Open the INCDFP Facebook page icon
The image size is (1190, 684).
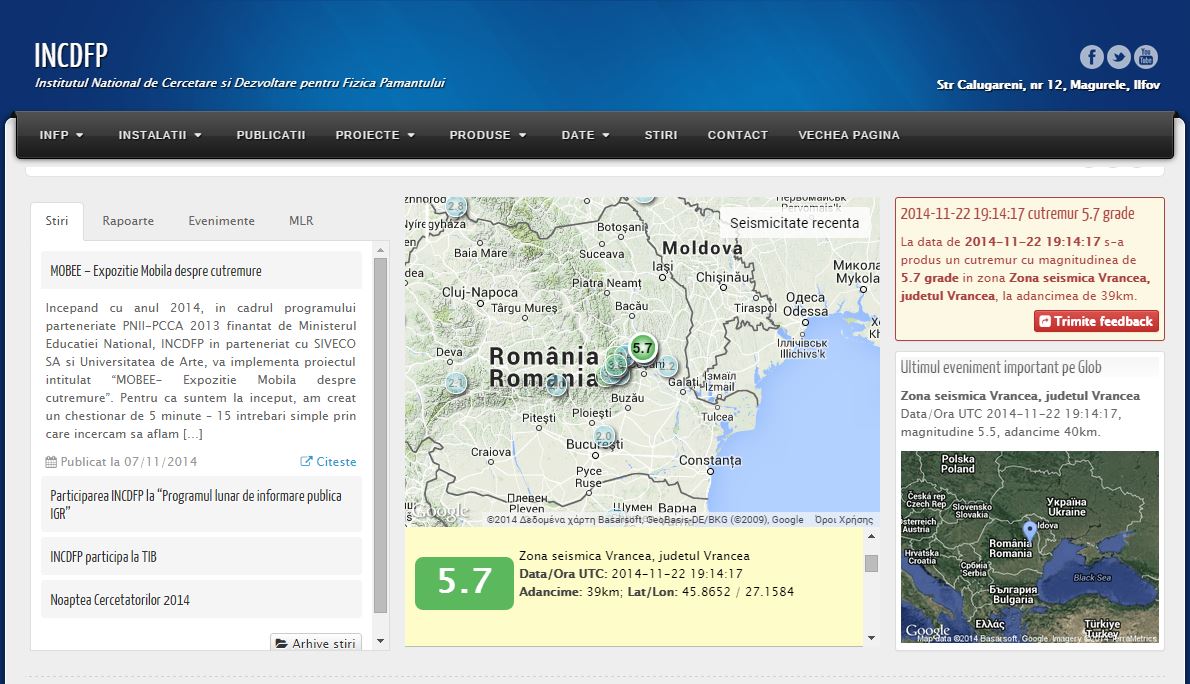click(x=1091, y=57)
